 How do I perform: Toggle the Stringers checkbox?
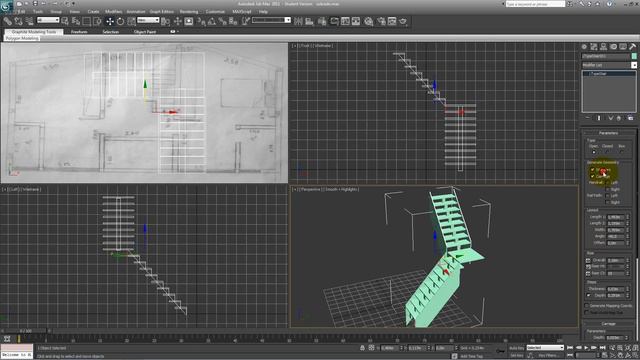[x=593, y=170]
